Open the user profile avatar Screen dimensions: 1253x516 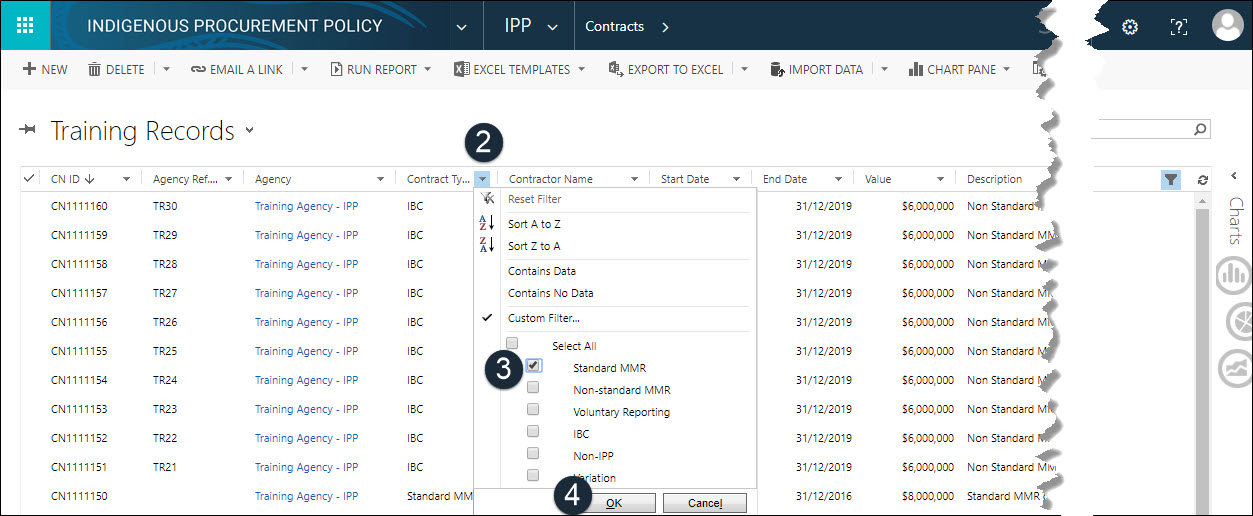(1227, 26)
